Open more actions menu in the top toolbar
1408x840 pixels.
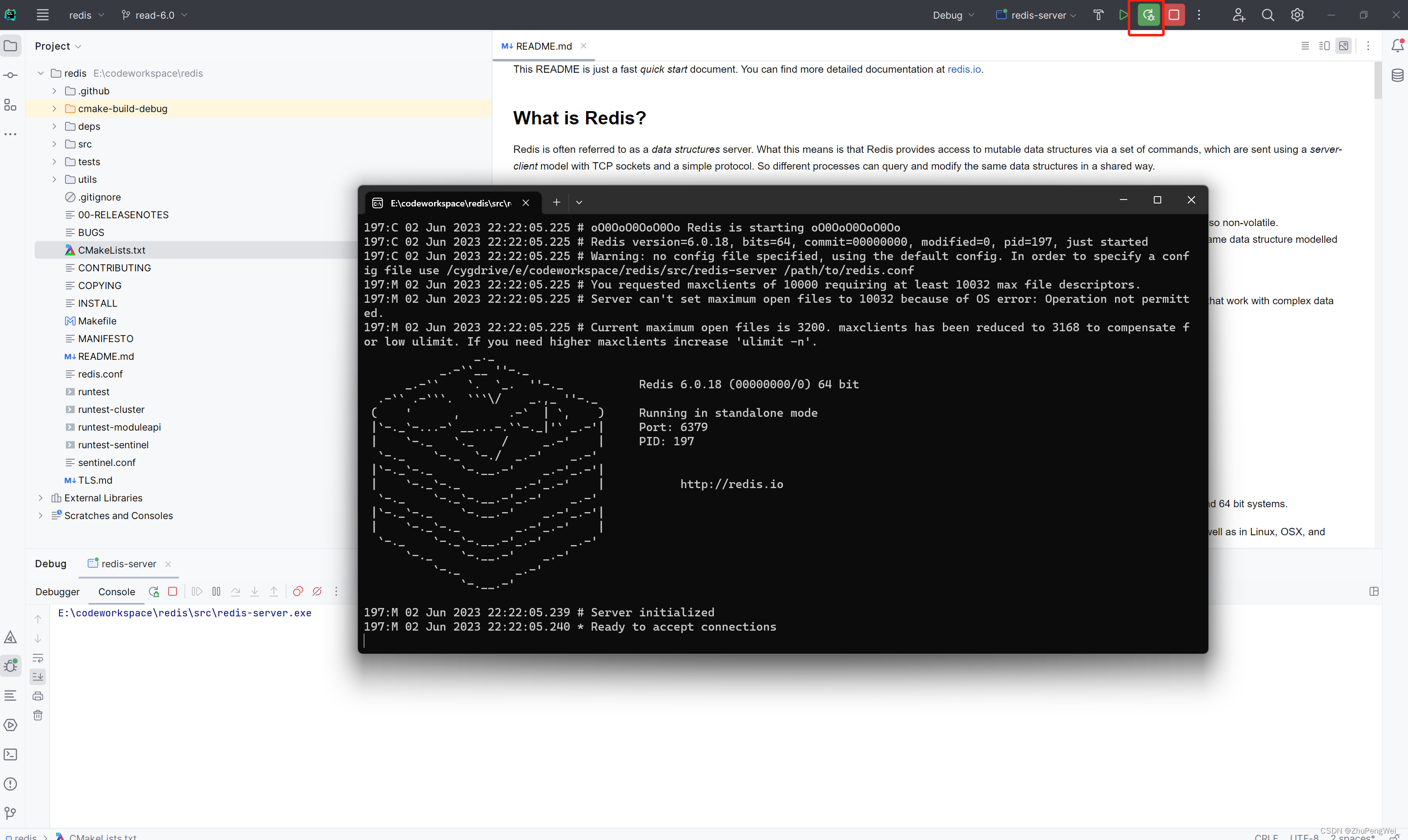point(1199,15)
